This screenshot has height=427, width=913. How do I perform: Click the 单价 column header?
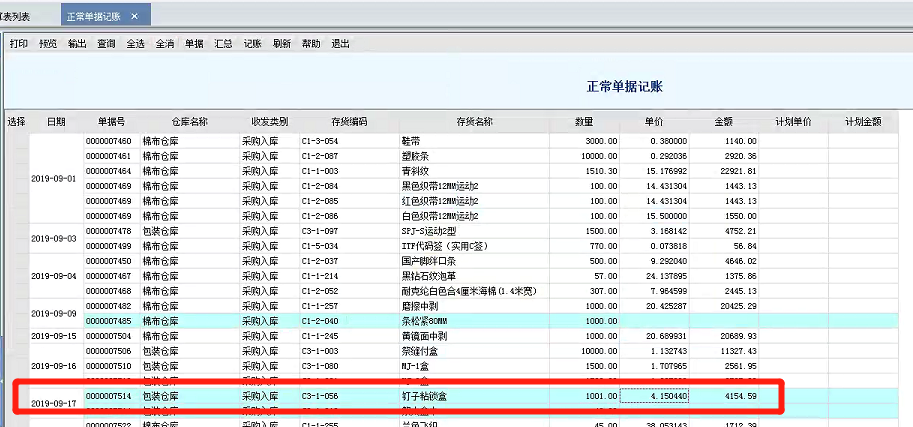pyautogui.click(x=654, y=122)
